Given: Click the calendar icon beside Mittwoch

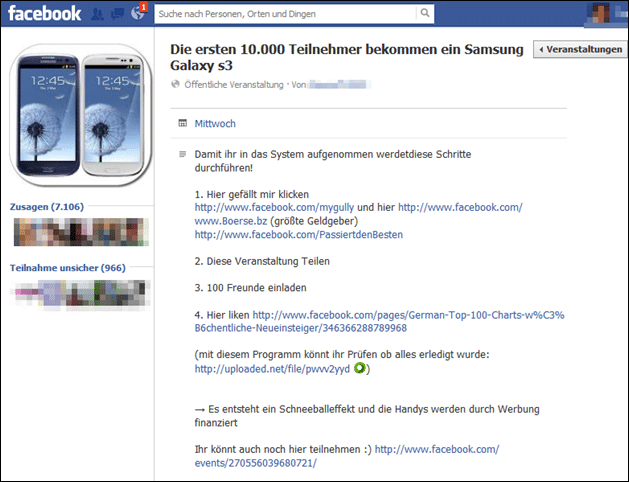Looking at the screenshot, I should [x=183, y=123].
